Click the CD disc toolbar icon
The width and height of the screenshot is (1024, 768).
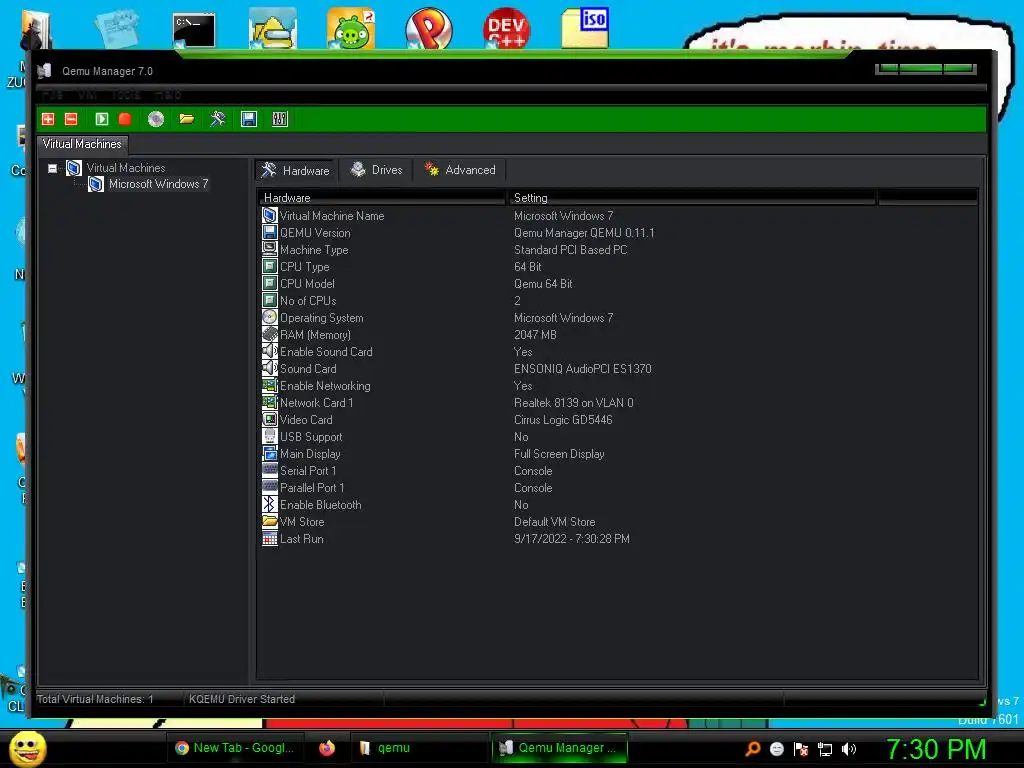[x=155, y=119]
